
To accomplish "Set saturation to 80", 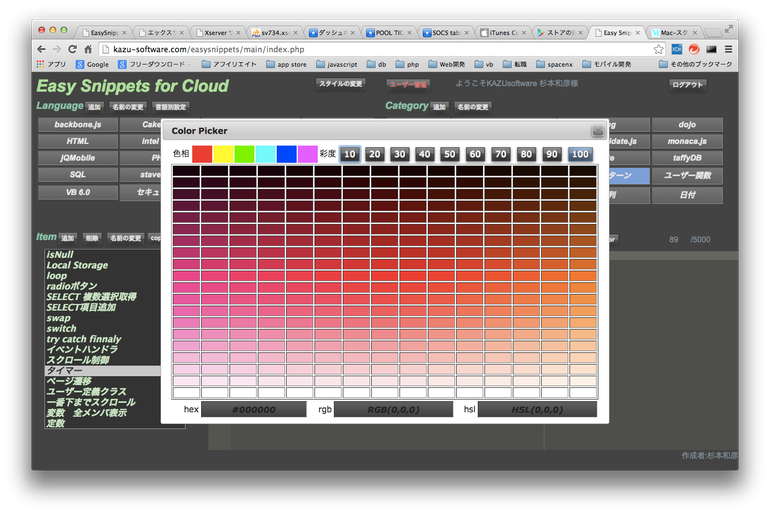I will [x=526, y=154].
